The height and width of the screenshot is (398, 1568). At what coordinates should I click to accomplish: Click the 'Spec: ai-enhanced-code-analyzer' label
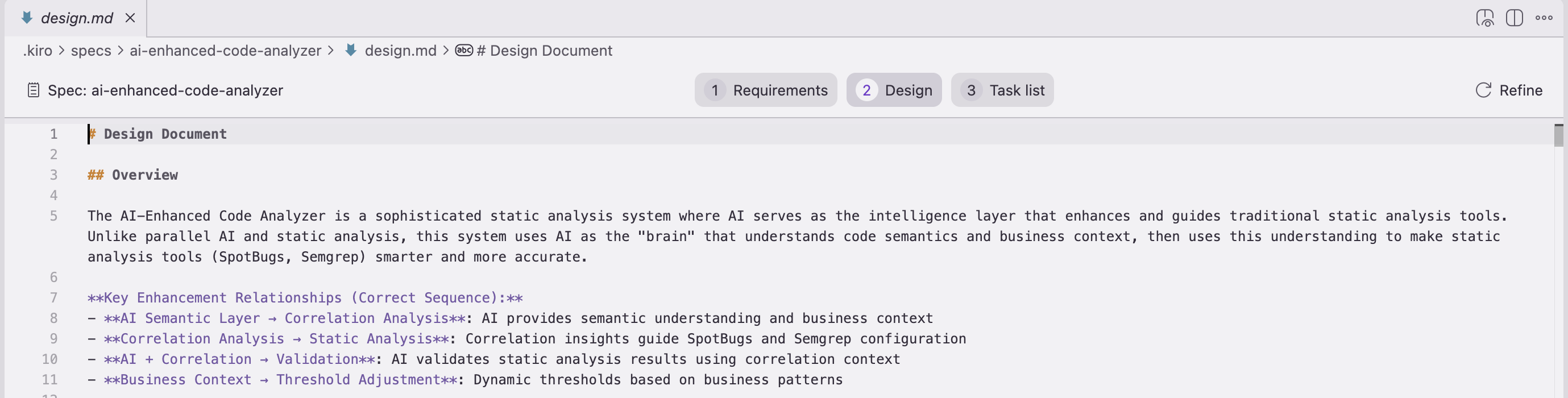point(165,90)
